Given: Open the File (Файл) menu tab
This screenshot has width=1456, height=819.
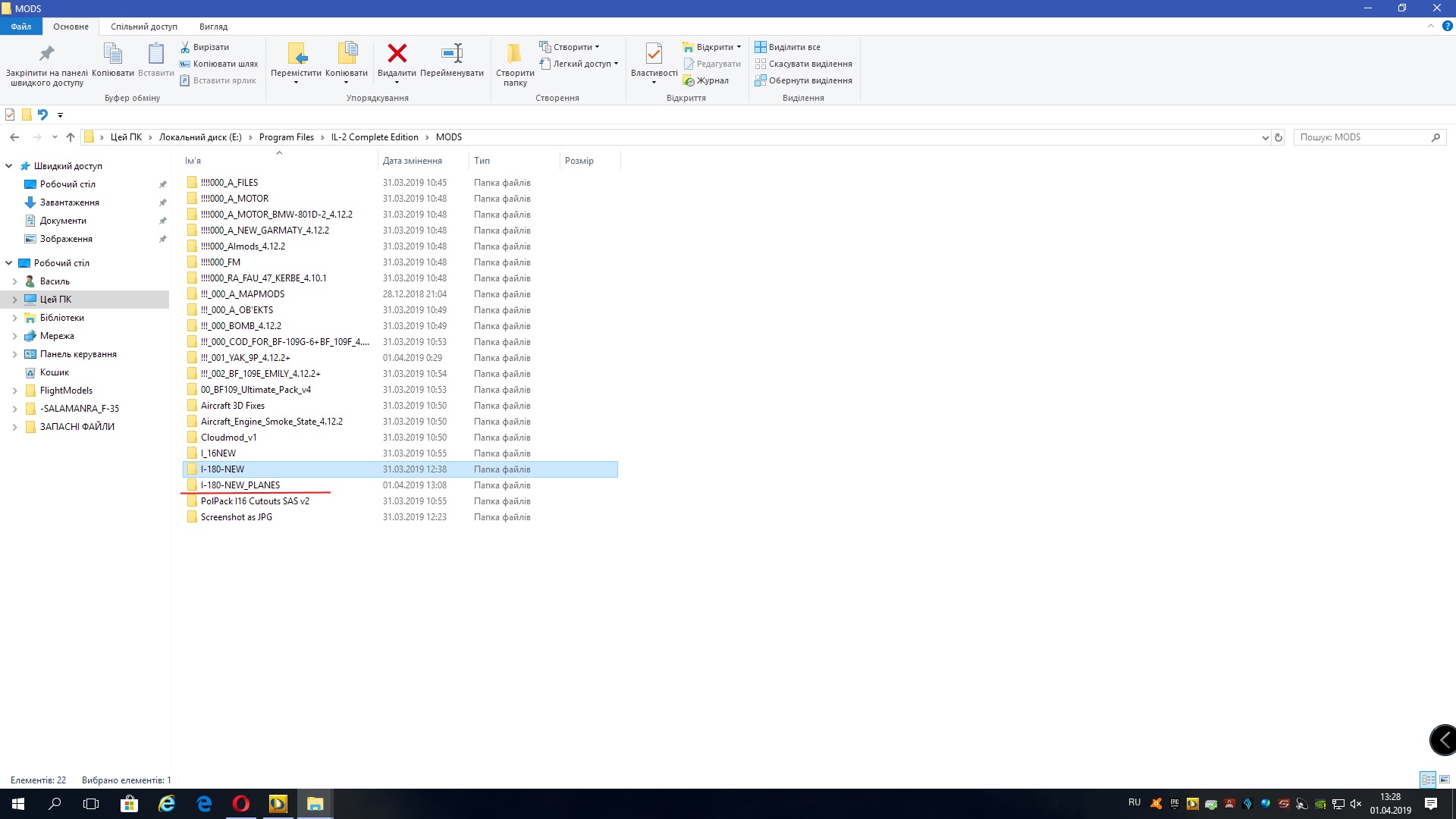Looking at the screenshot, I should coord(21,27).
